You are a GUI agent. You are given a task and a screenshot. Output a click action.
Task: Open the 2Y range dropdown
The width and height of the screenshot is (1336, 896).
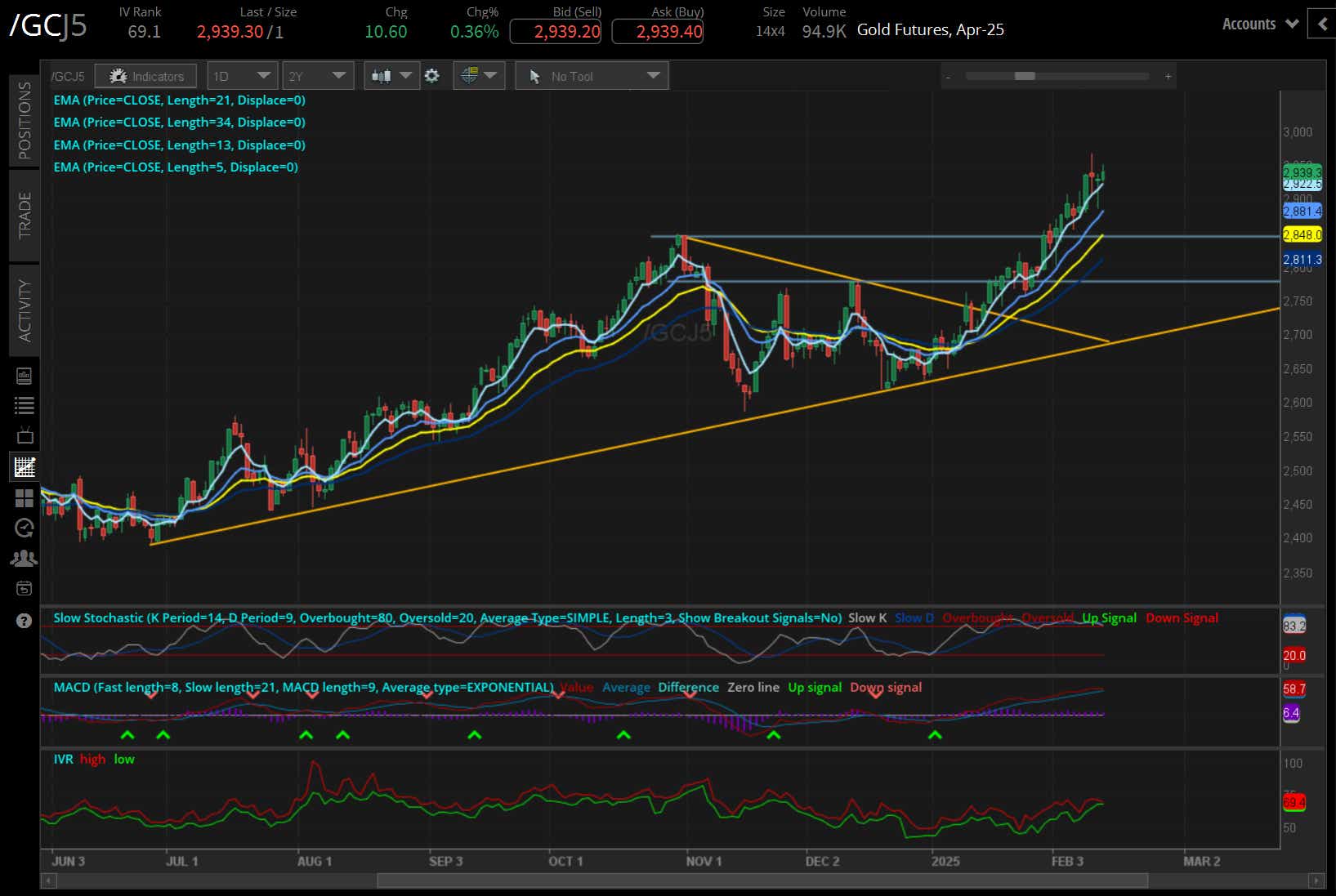pos(318,75)
